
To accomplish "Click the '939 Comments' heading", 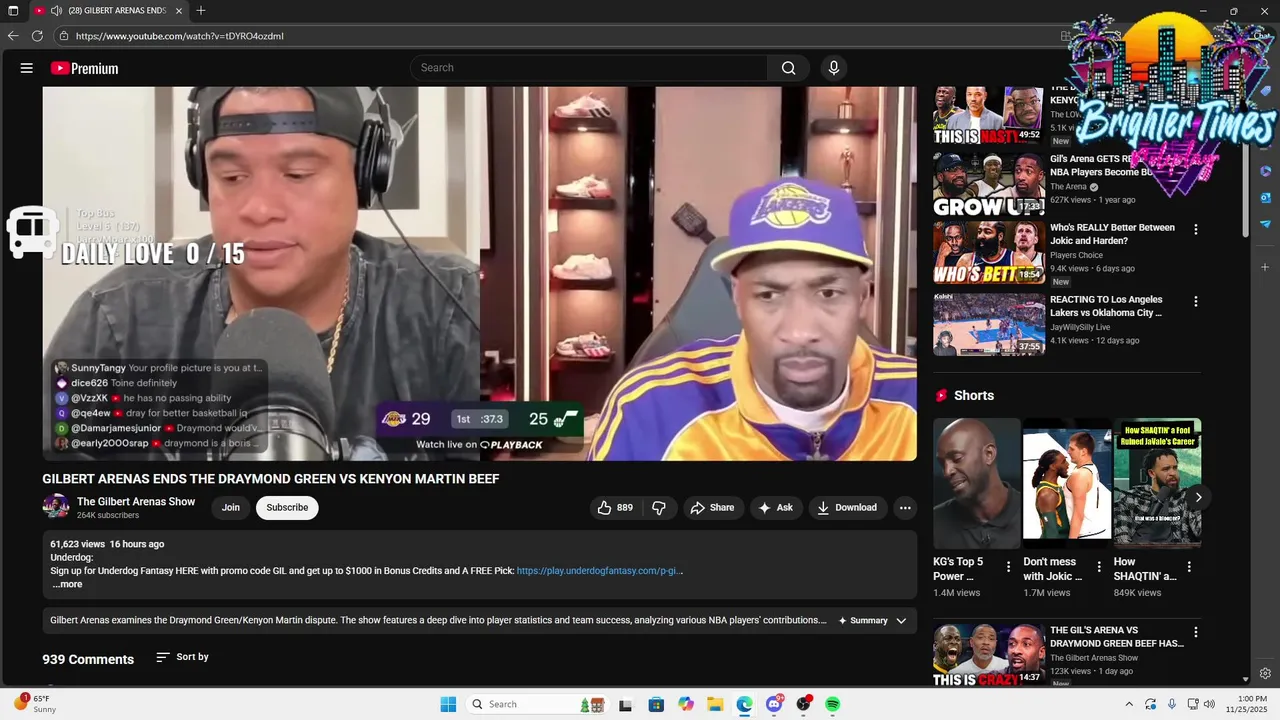I will point(88,660).
